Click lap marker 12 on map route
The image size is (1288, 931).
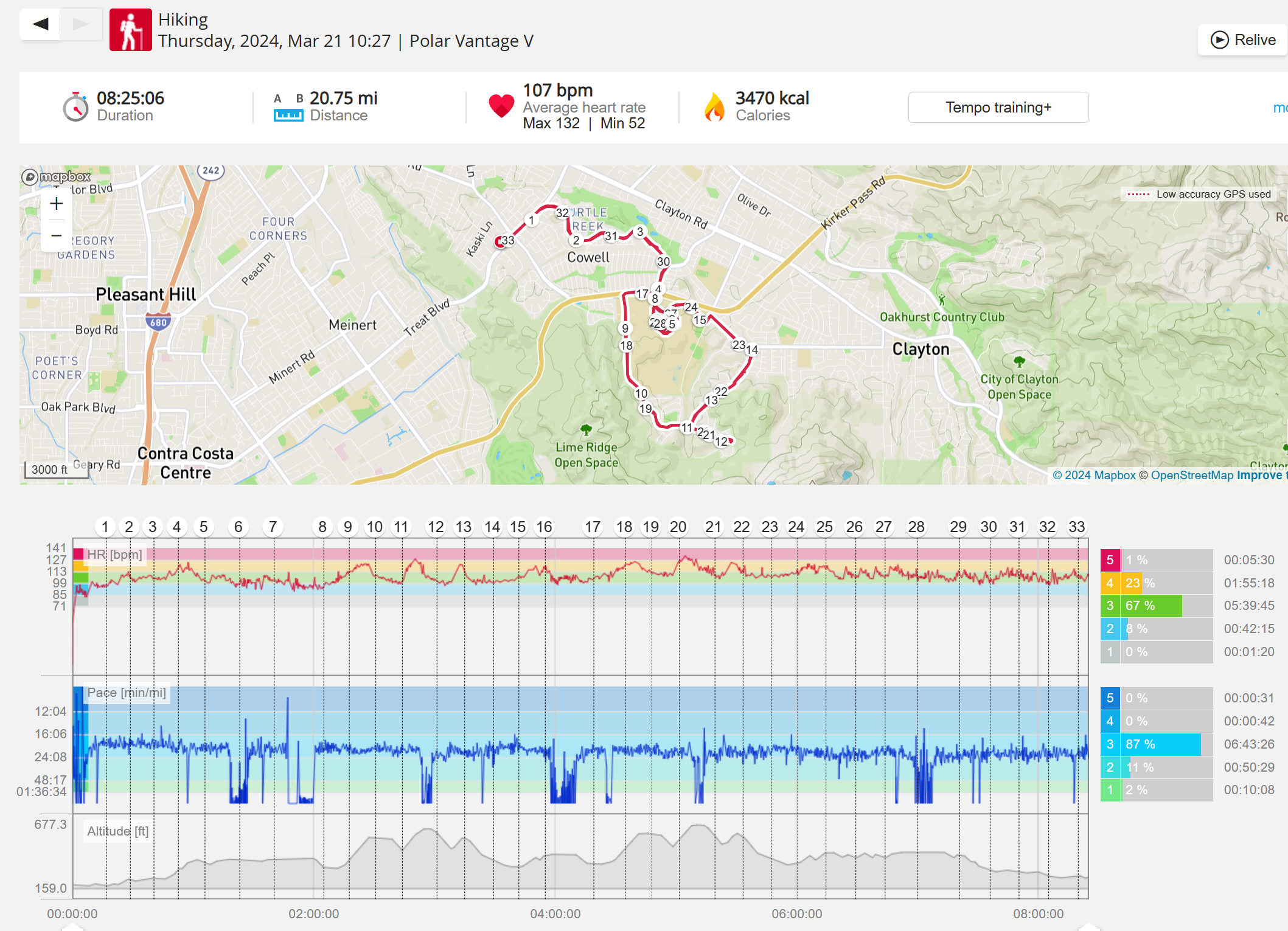[721, 441]
